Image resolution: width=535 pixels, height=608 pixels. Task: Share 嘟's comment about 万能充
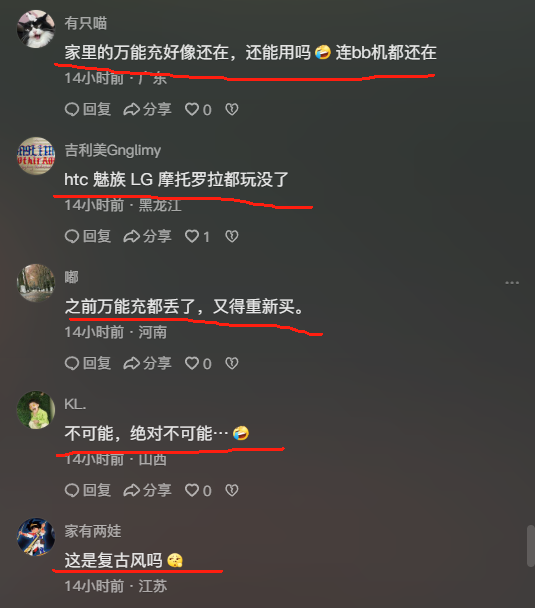point(147,363)
